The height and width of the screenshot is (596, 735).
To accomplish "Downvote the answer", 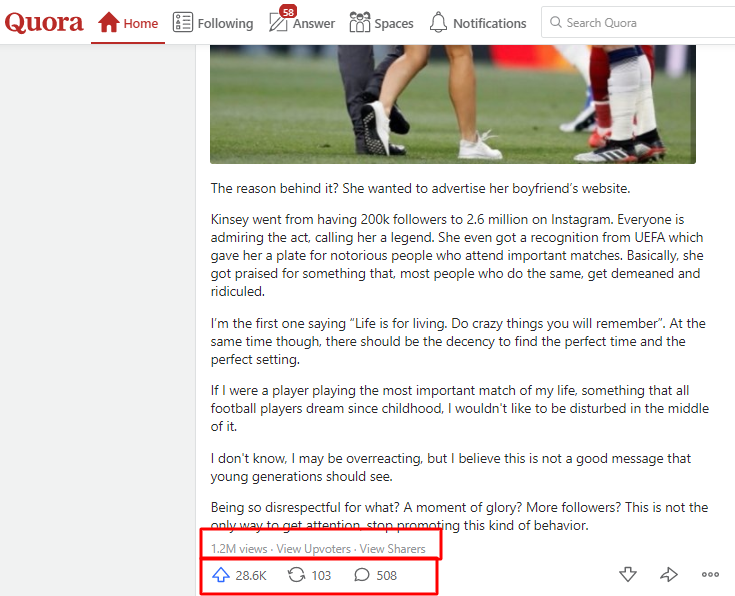I will 628,574.
